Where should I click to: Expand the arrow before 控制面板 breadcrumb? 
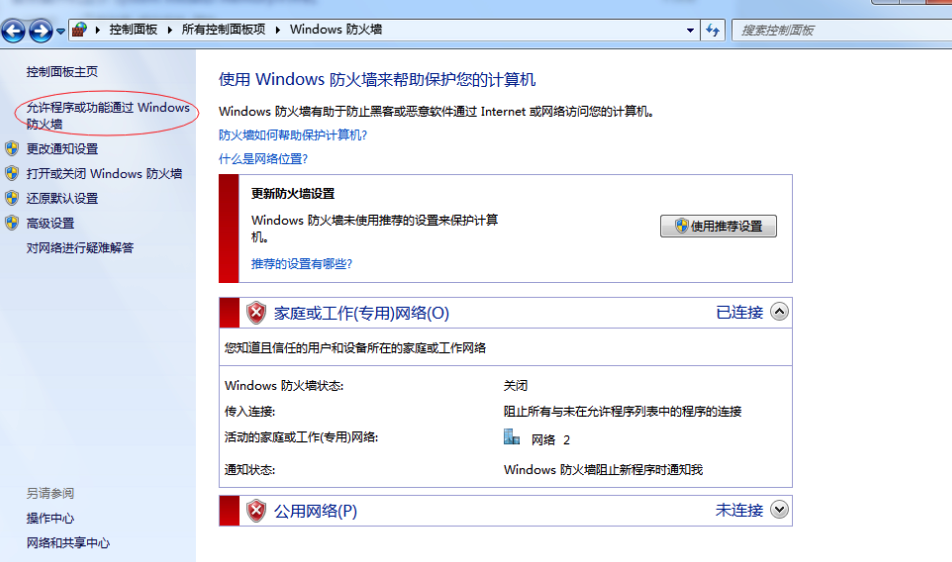click(98, 29)
